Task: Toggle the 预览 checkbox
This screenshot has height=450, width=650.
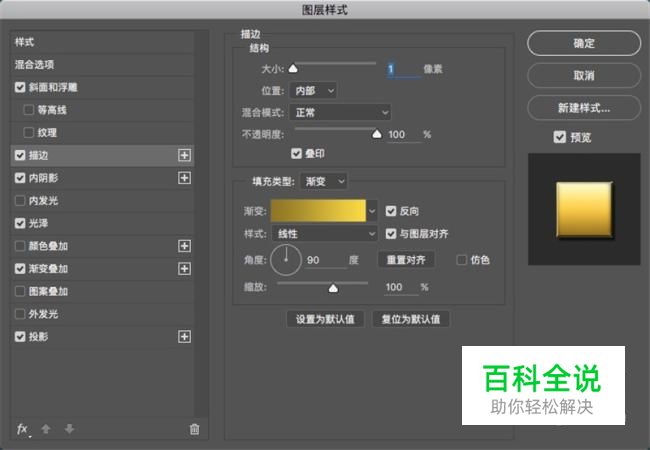Action: click(x=560, y=137)
